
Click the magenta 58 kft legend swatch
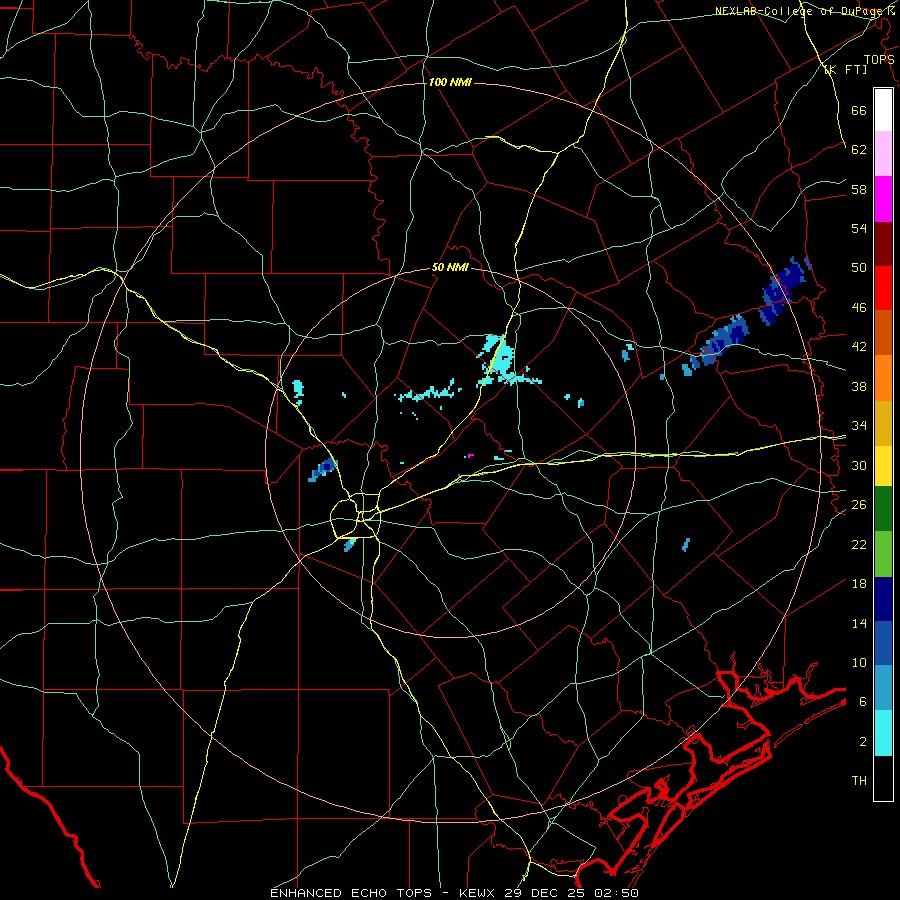[x=883, y=199]
